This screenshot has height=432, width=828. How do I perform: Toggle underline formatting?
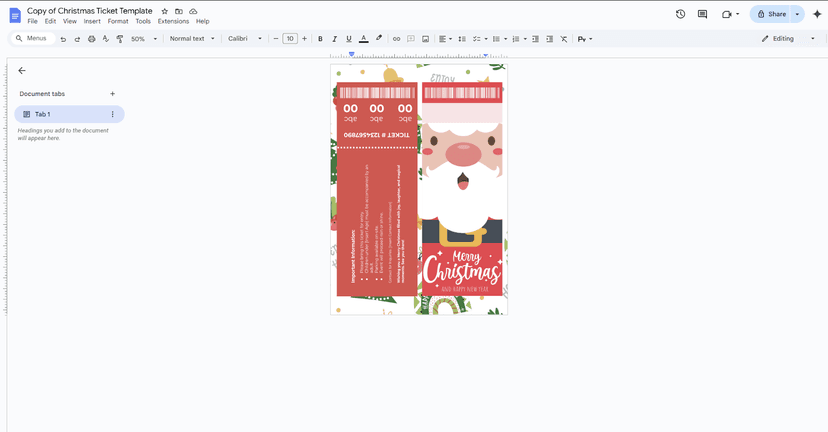pyautogui.click(x=349, y=39)
